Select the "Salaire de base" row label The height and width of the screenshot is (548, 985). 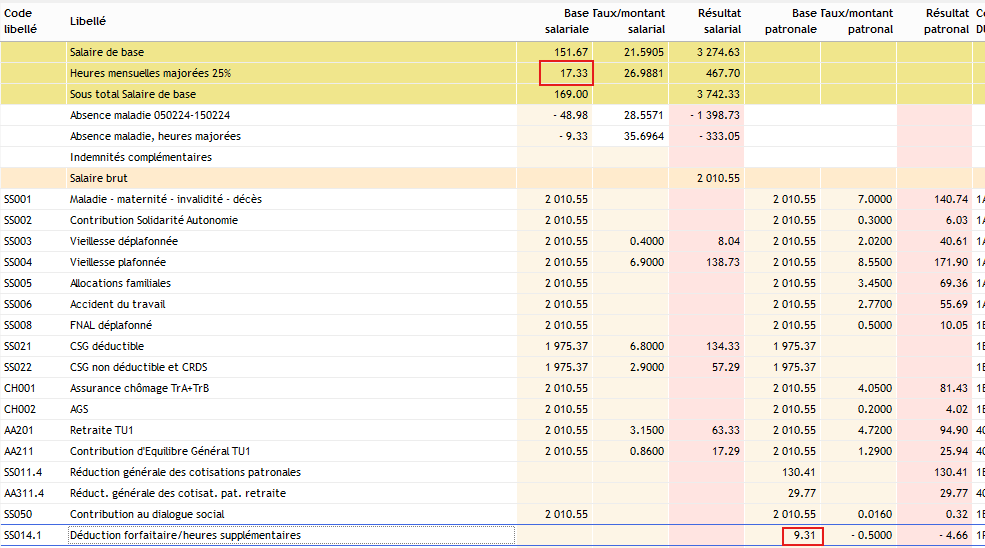[x=114, y=52]
